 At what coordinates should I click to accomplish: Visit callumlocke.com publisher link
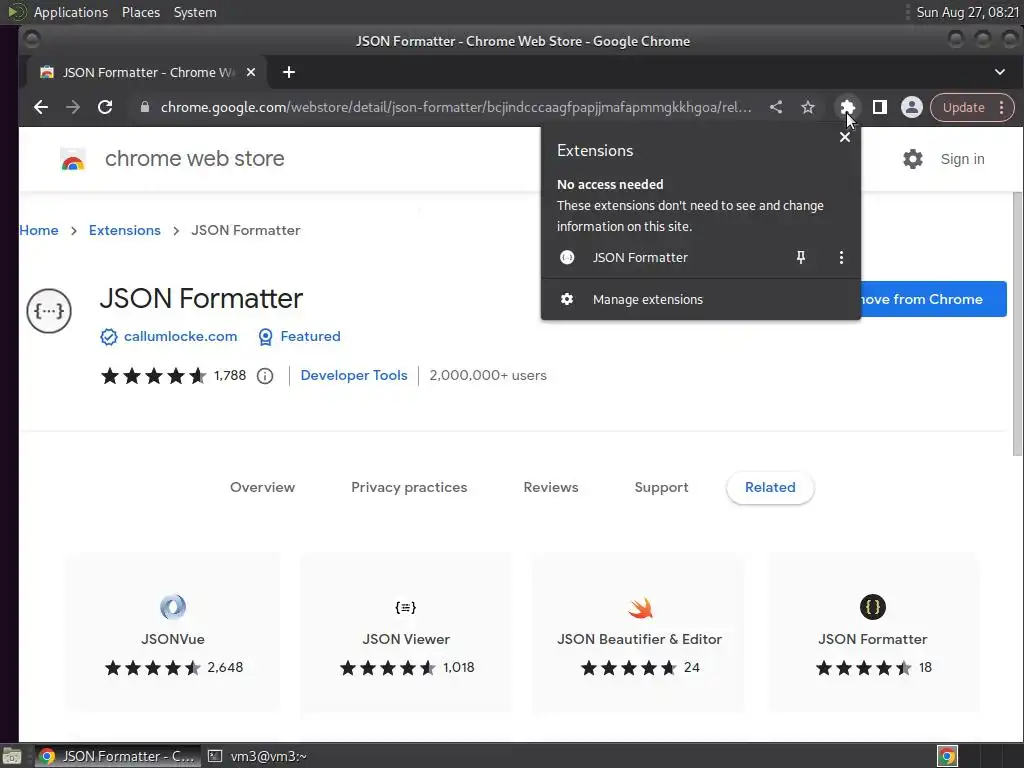tap(180, 336)
